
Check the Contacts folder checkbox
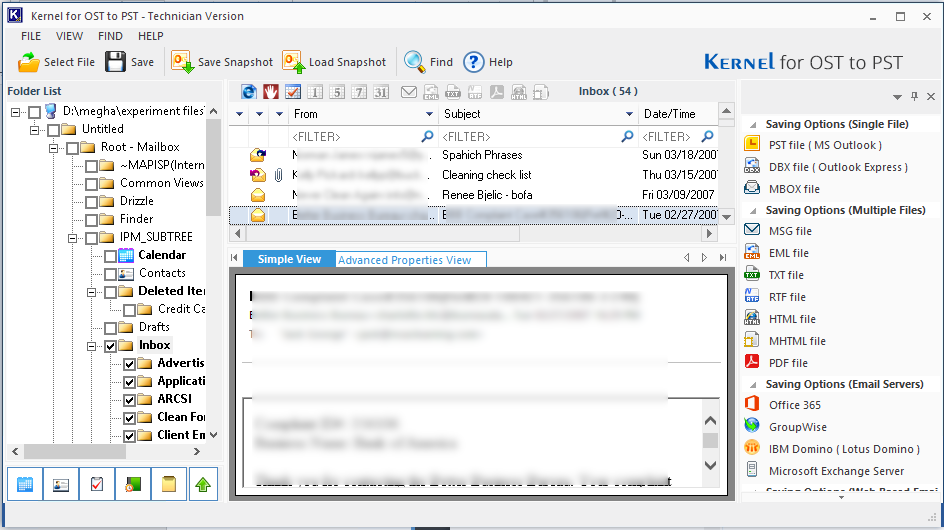pyautogui.click(x=110, y=275)
